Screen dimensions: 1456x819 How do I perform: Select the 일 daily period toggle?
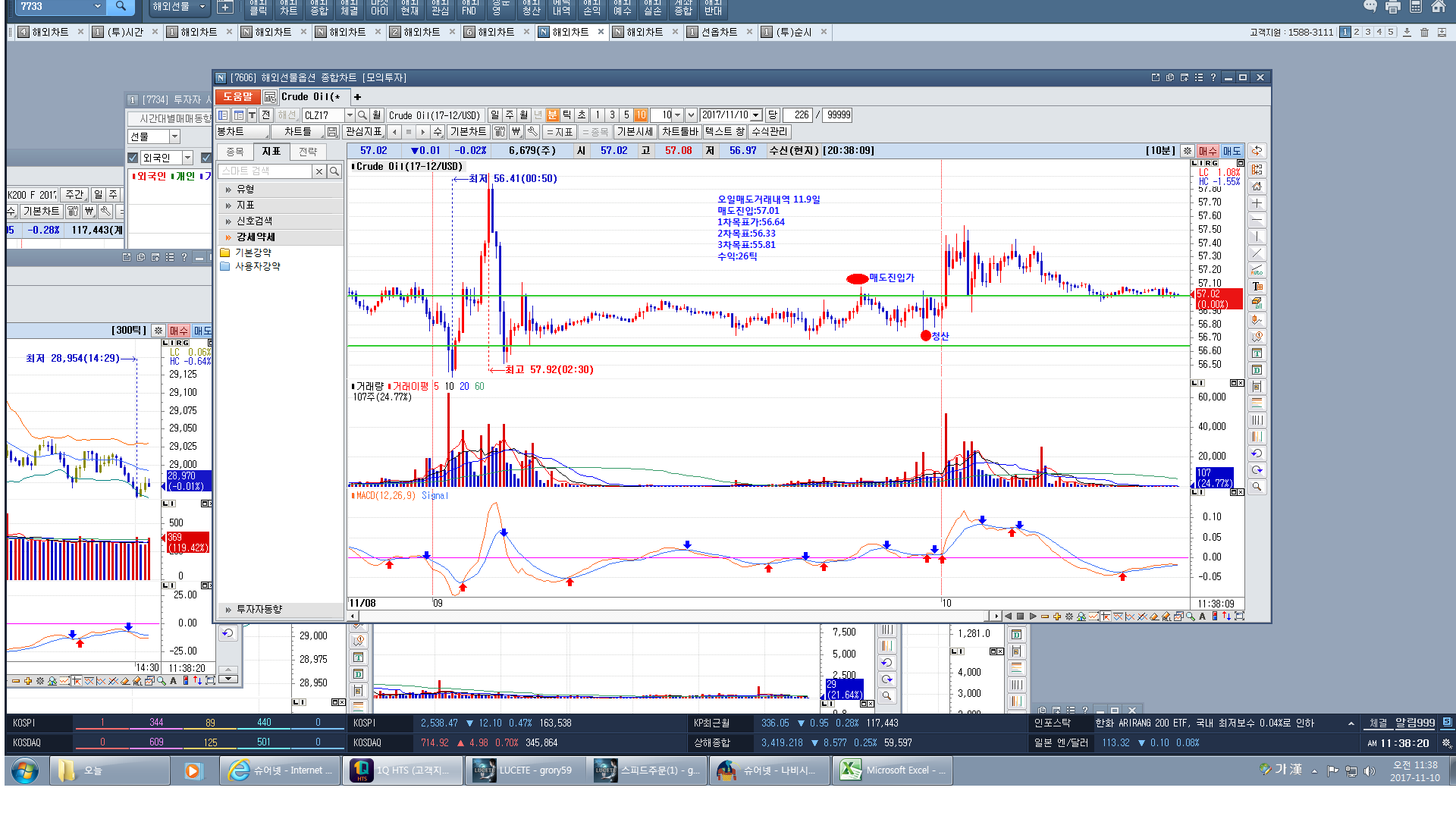click(x=494, y=115)
